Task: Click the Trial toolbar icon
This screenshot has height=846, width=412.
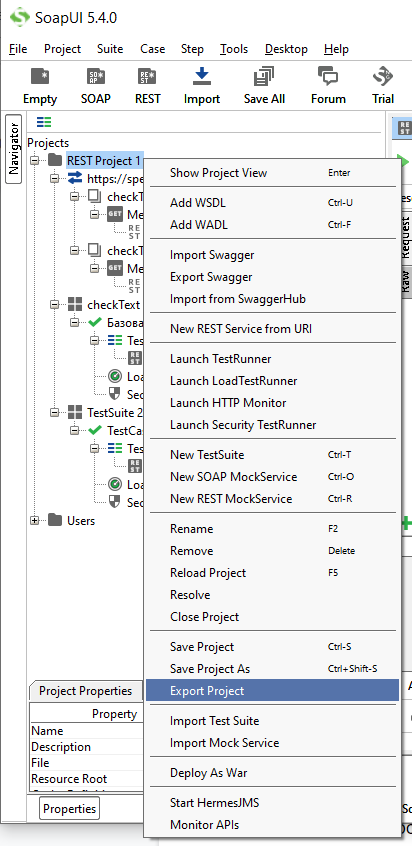Action: (x=383, y=76)
